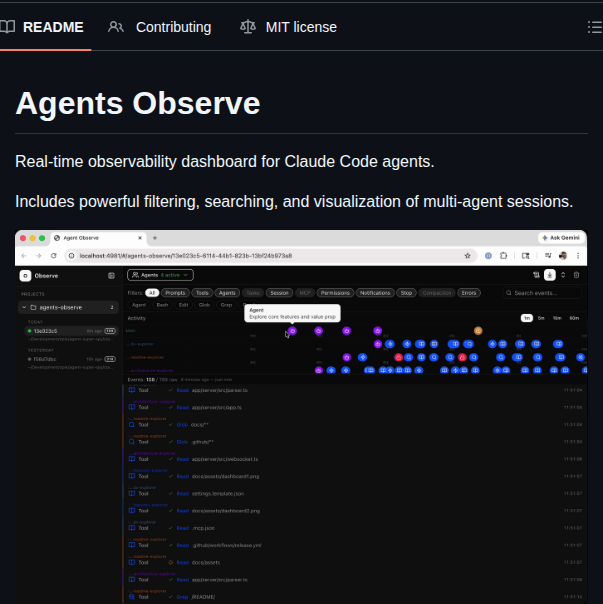The width and height of the screenshot is (603, 604).
Task: Click the Search events input field
Action: click(542, 293)
